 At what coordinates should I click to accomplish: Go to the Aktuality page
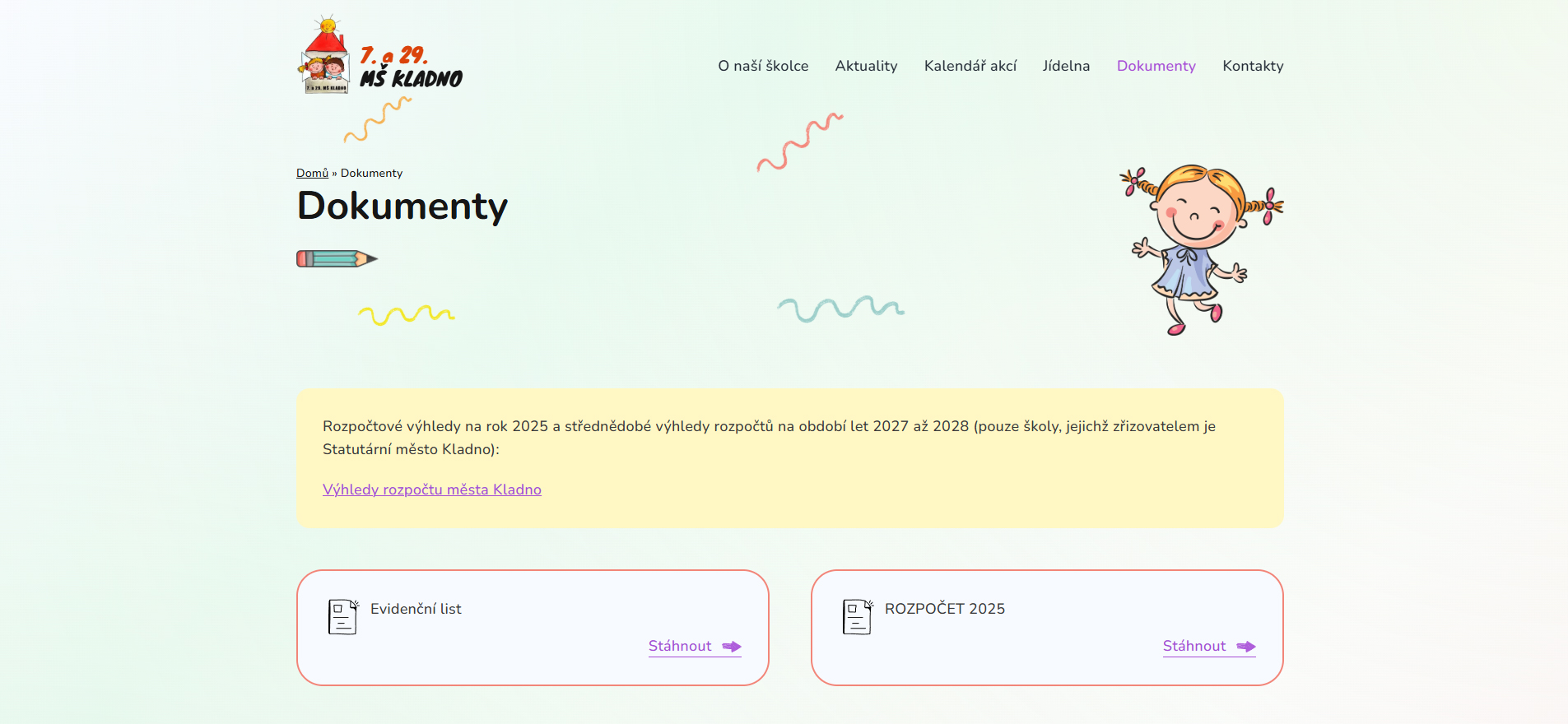pos(866,66)
